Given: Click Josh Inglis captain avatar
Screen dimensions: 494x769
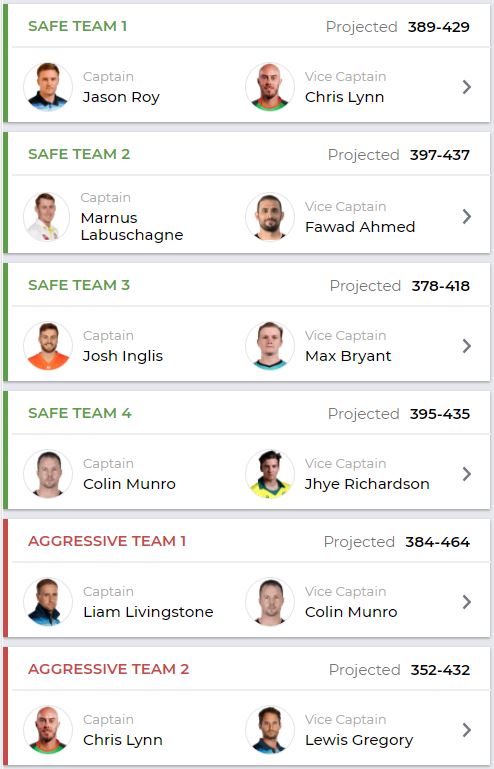Looking at the screenshot, I should click(x=48, y=346).
